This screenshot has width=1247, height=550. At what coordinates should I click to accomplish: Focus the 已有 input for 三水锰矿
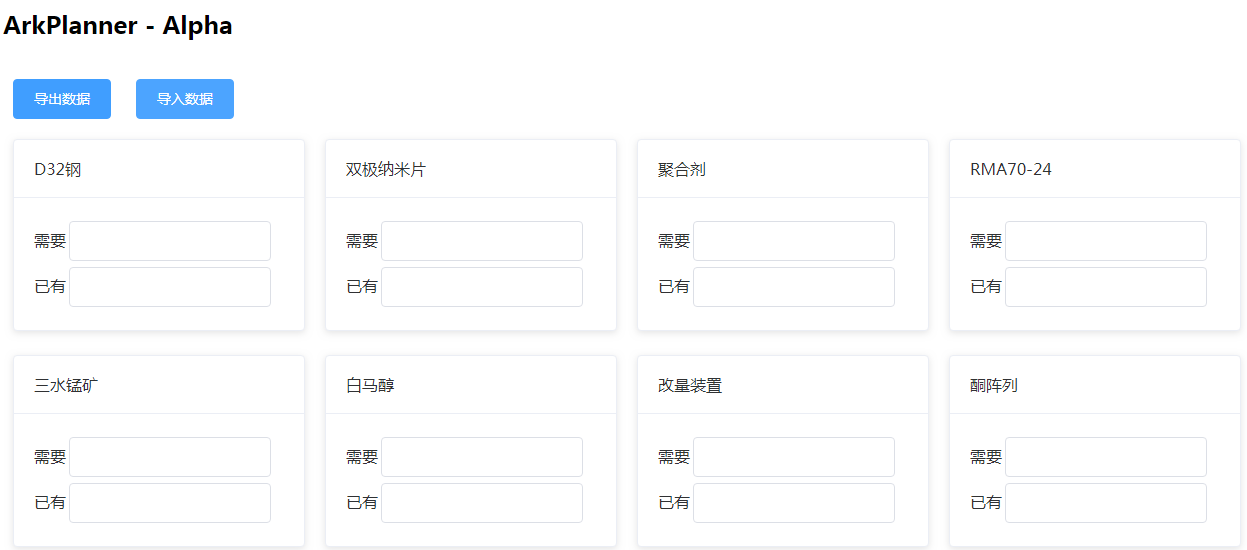tap(170, 503)
